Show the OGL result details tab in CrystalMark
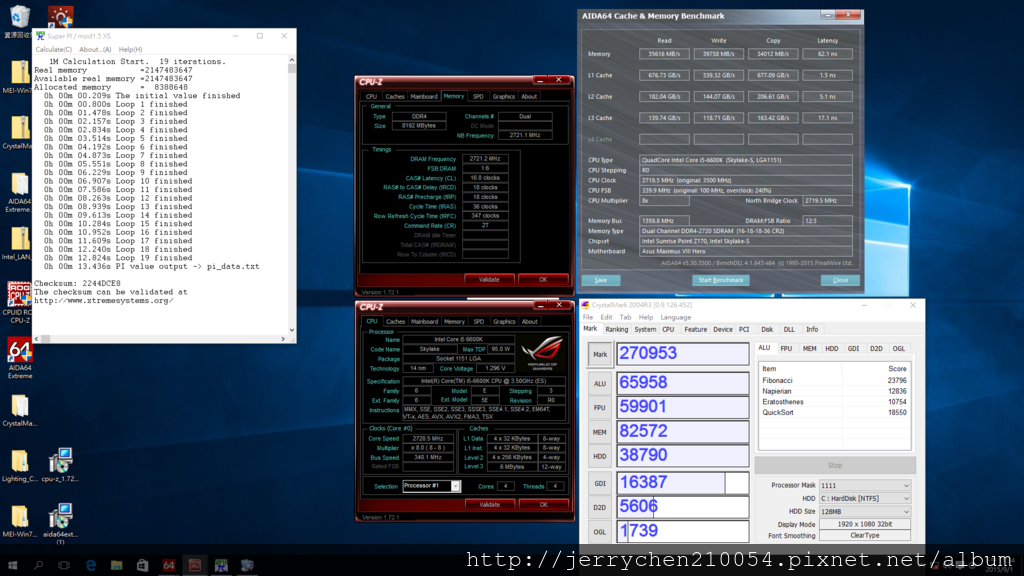The height and width of the screenshot is (576, 1024). click(x=899, y=349)
